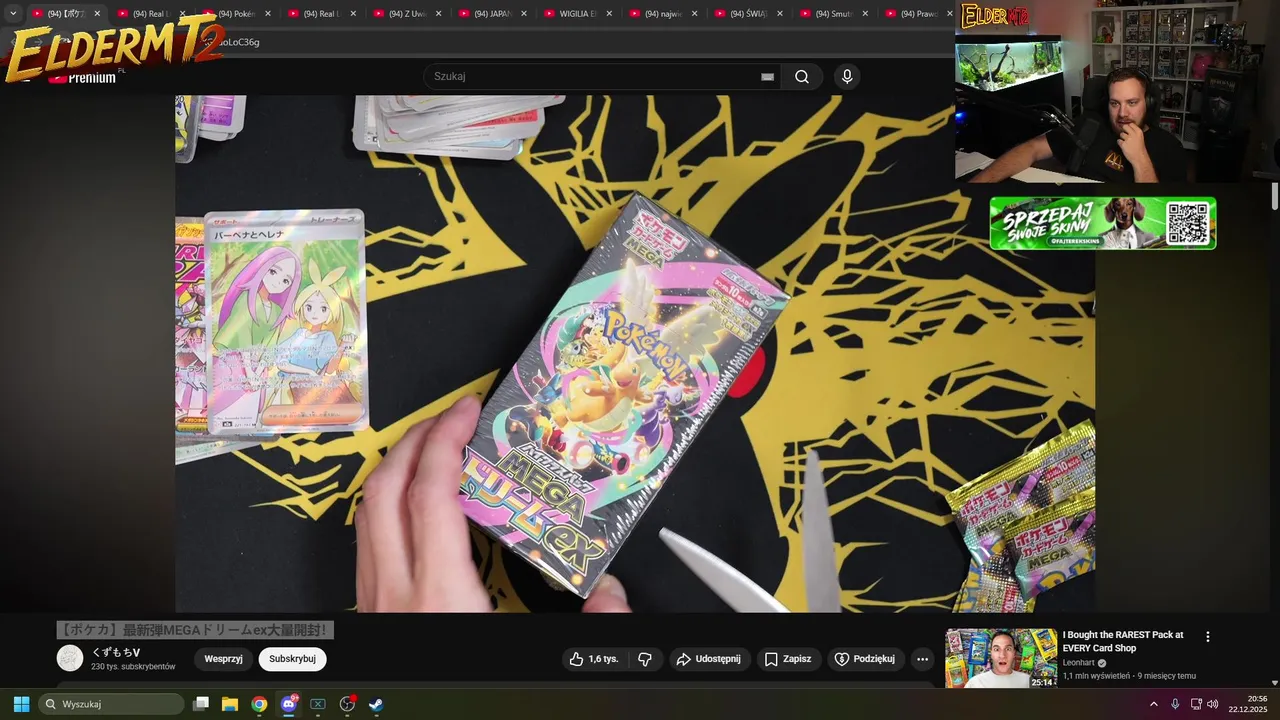The image size is (1280, 720).
Task: Open the くずもちV channel name link
Action: (116, 652)
